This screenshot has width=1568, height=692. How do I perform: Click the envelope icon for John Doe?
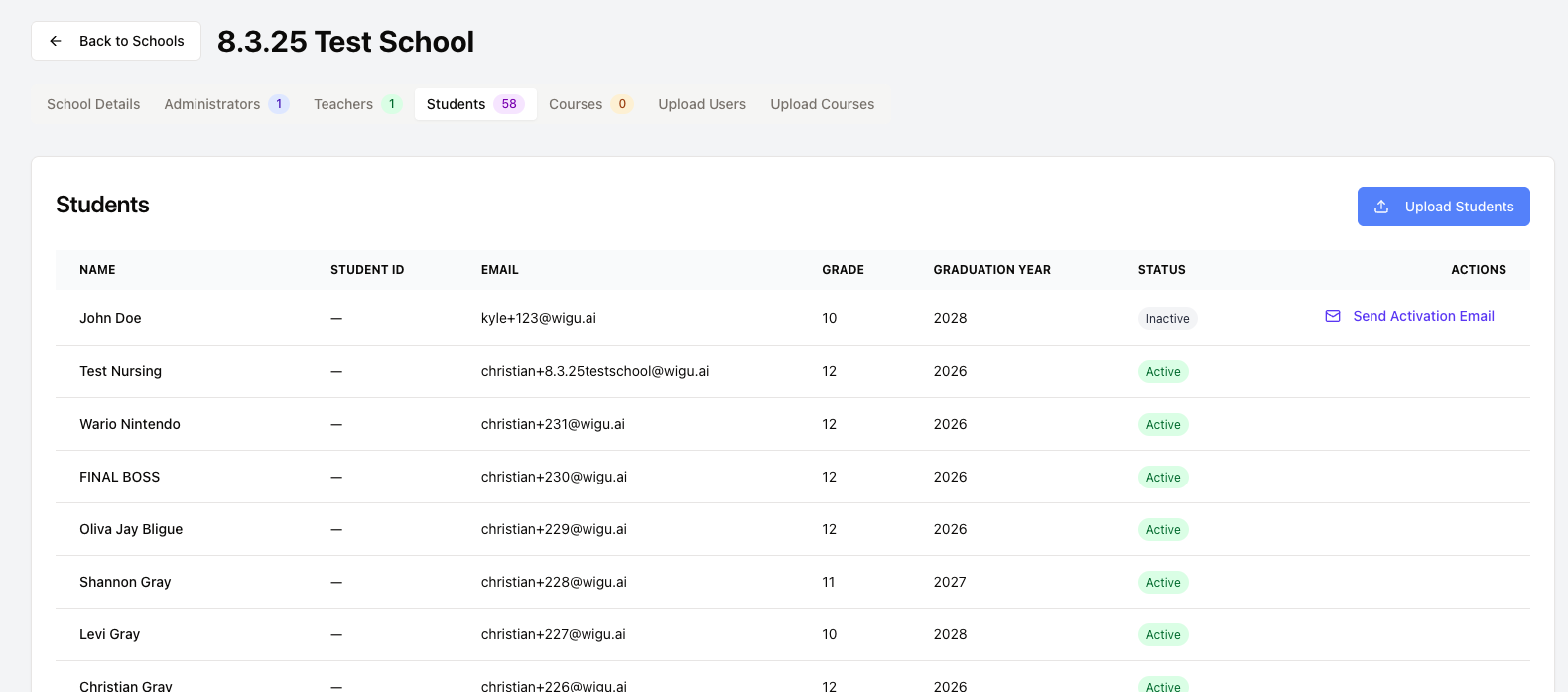pos(1333,316)
